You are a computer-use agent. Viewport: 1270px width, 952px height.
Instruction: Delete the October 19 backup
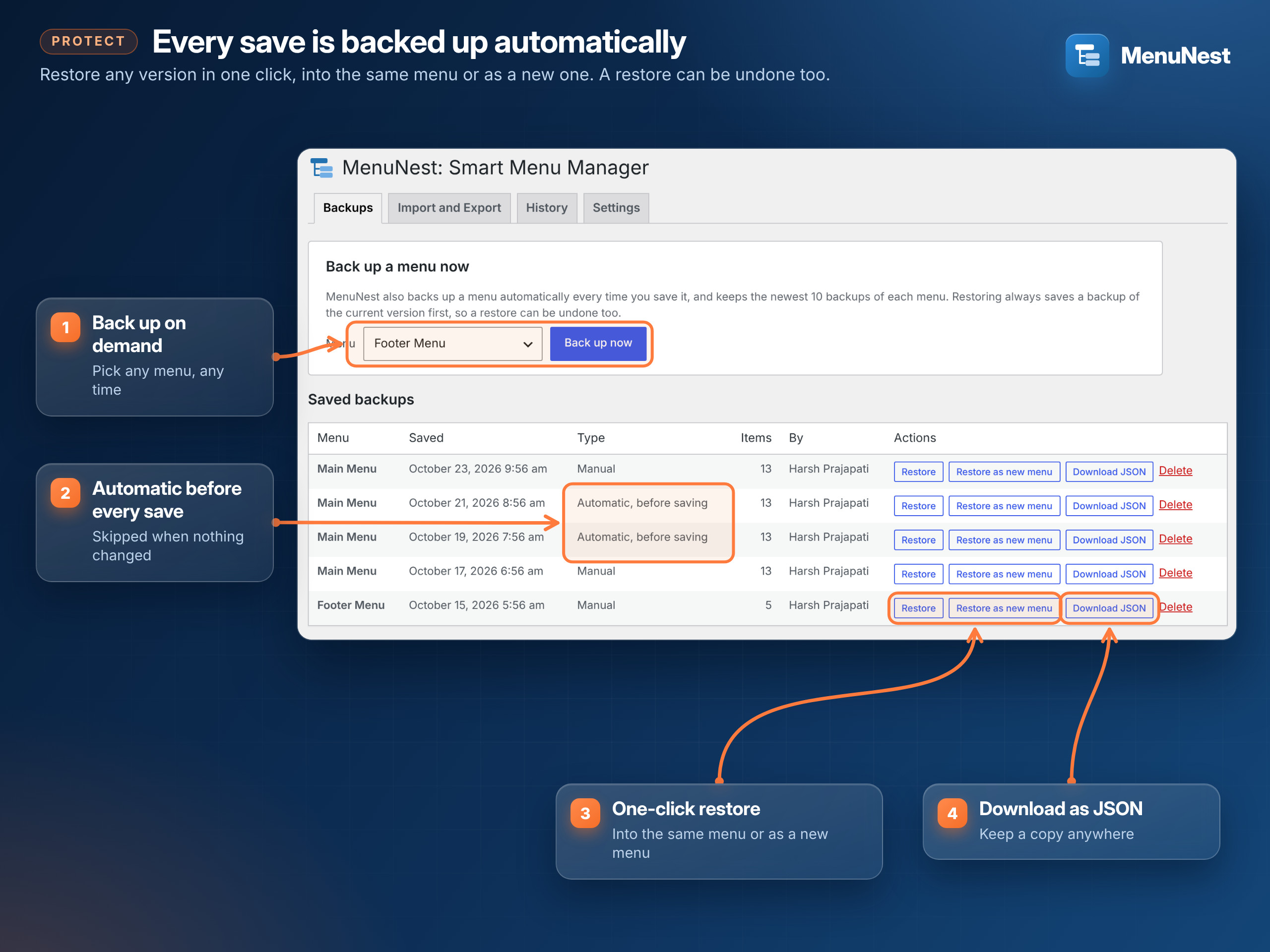click(x=1175, y=539)
